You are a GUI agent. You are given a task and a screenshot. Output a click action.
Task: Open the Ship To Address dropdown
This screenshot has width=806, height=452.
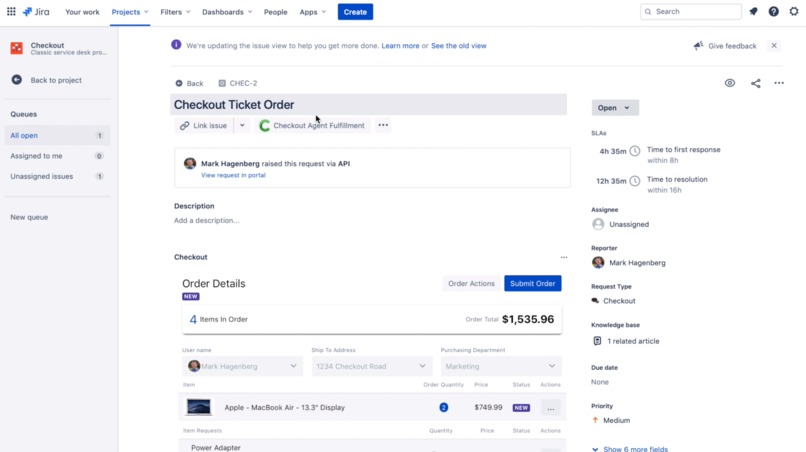(372, 366)
